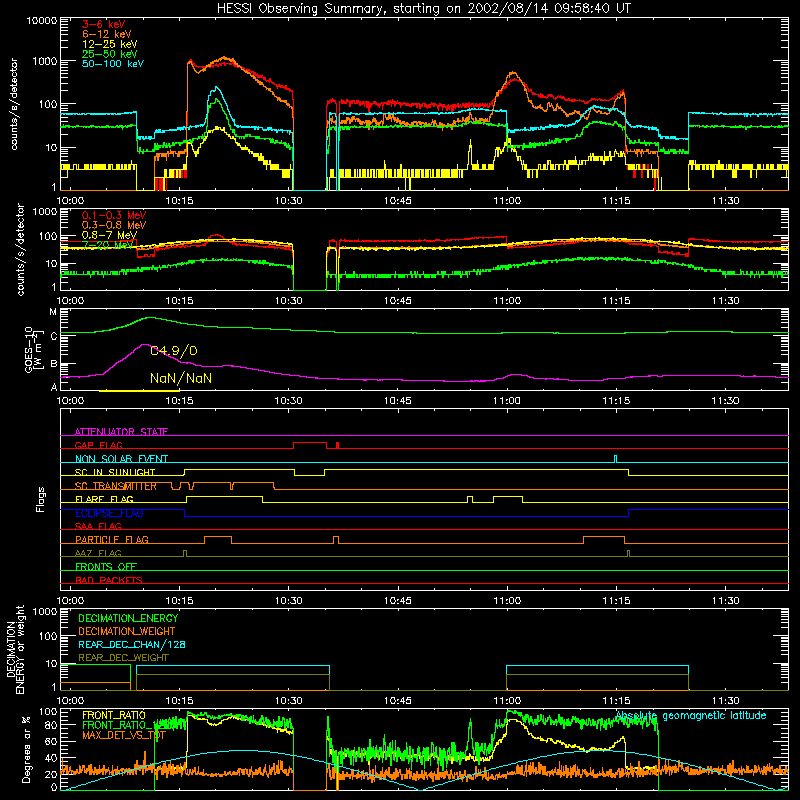Select the ECLIPSE_FLAG label

109,513
